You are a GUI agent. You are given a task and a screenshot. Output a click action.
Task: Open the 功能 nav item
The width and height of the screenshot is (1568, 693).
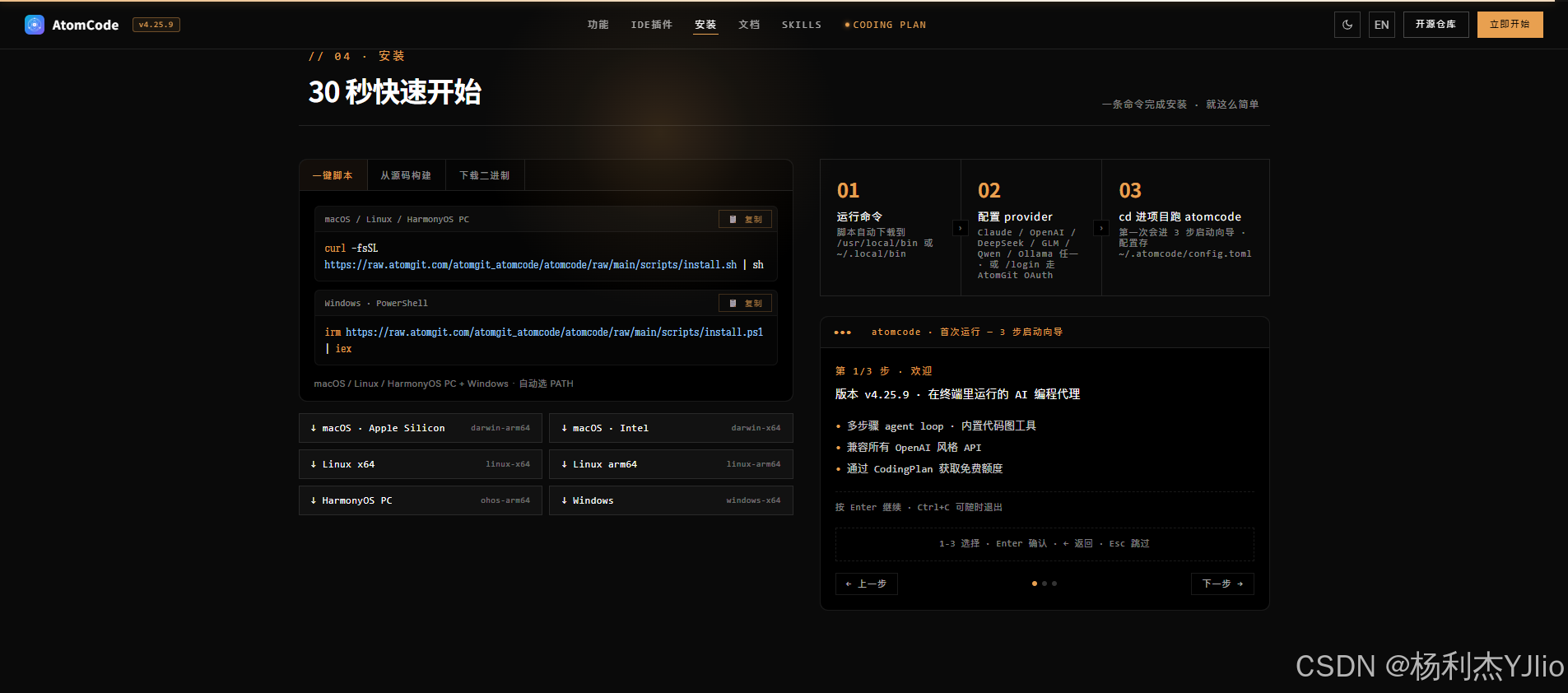pos(598,25)
